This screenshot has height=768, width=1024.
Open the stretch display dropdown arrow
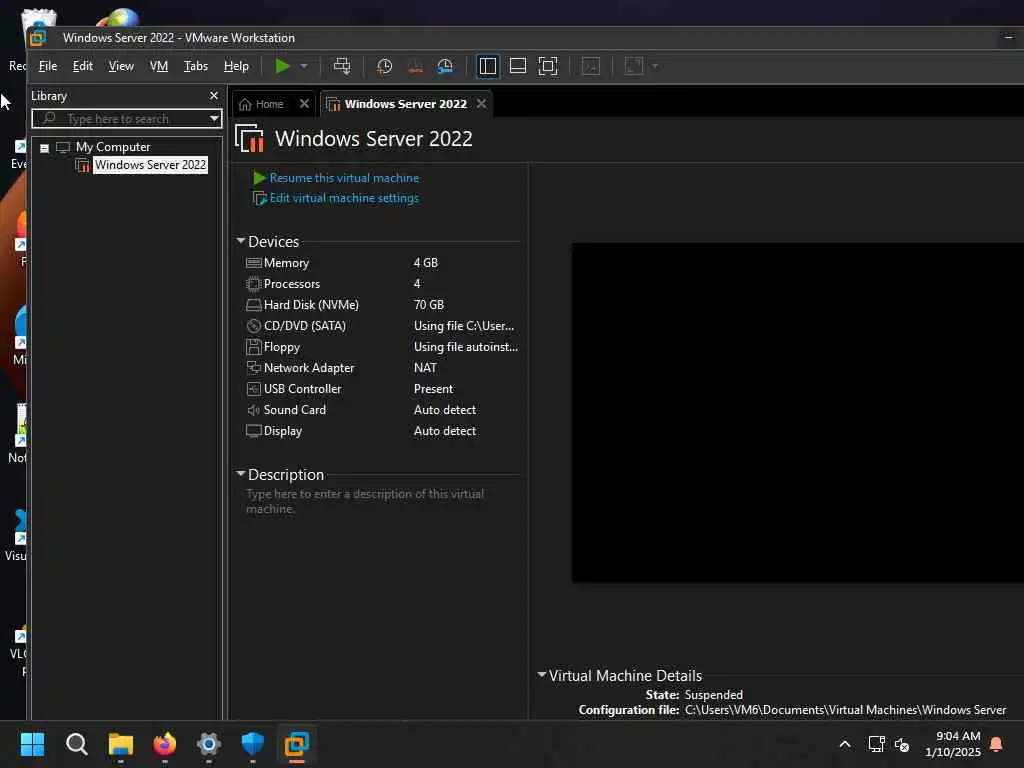coord(655,66)
